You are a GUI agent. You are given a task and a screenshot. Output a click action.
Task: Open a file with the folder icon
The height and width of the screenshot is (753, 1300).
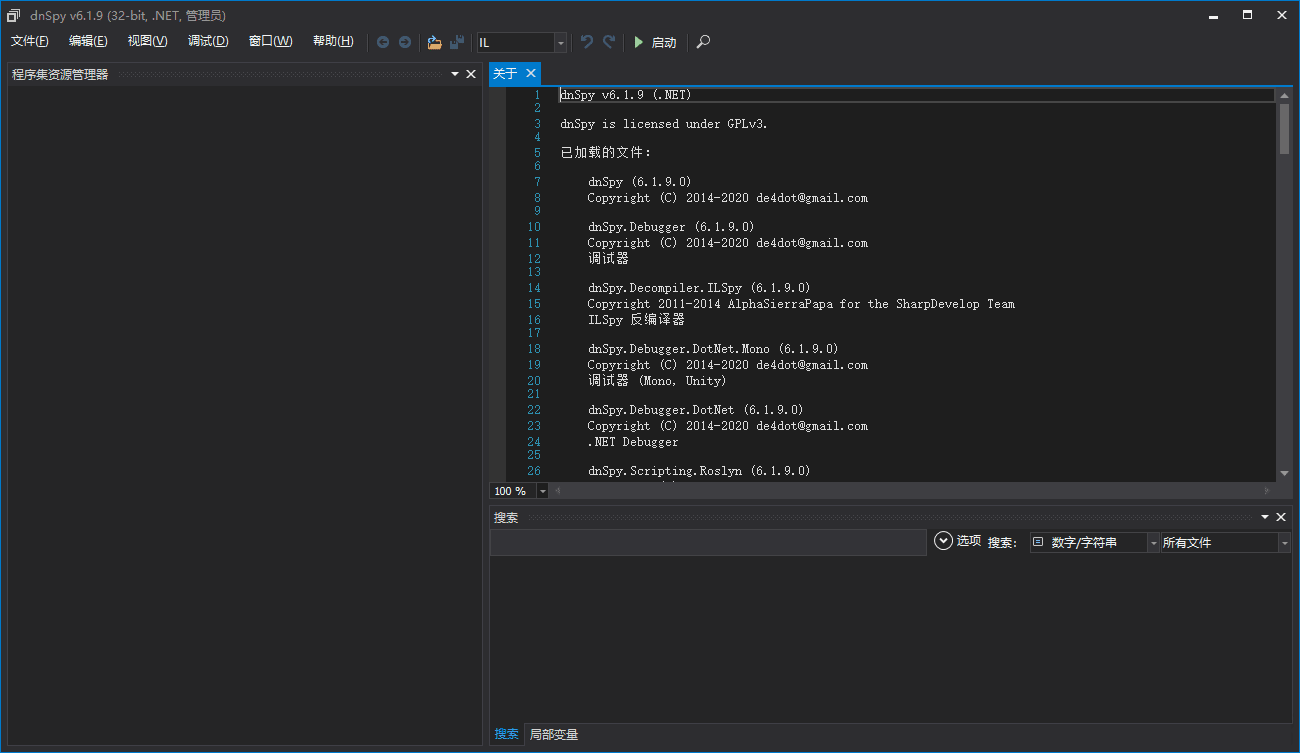click(434, 42)
